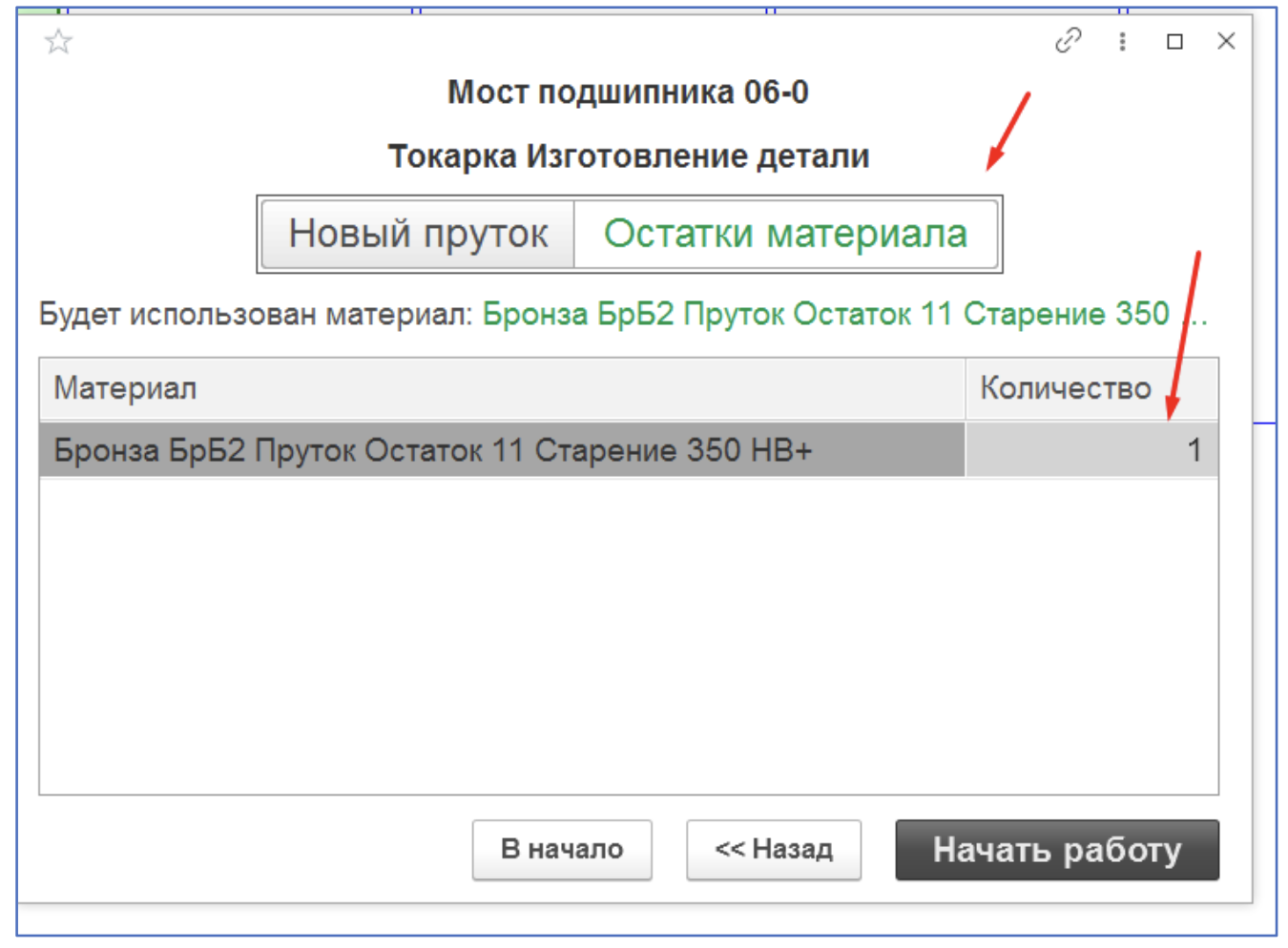The width and height of the screenshot is (1288, 948).
Task: Add form to favorites with star icon
Action: tap(58, 42)
